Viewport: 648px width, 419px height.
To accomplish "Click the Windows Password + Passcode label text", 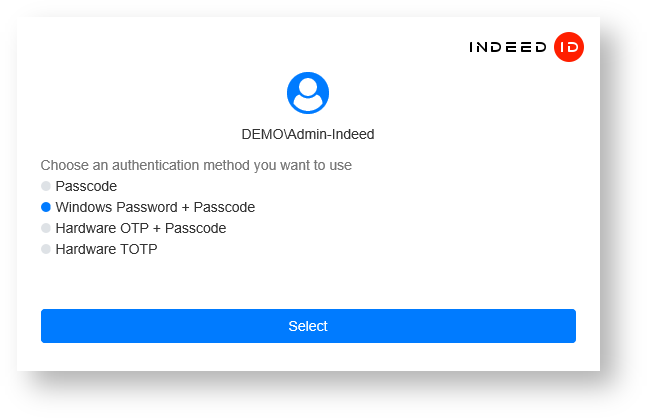I will click(155, 207).
